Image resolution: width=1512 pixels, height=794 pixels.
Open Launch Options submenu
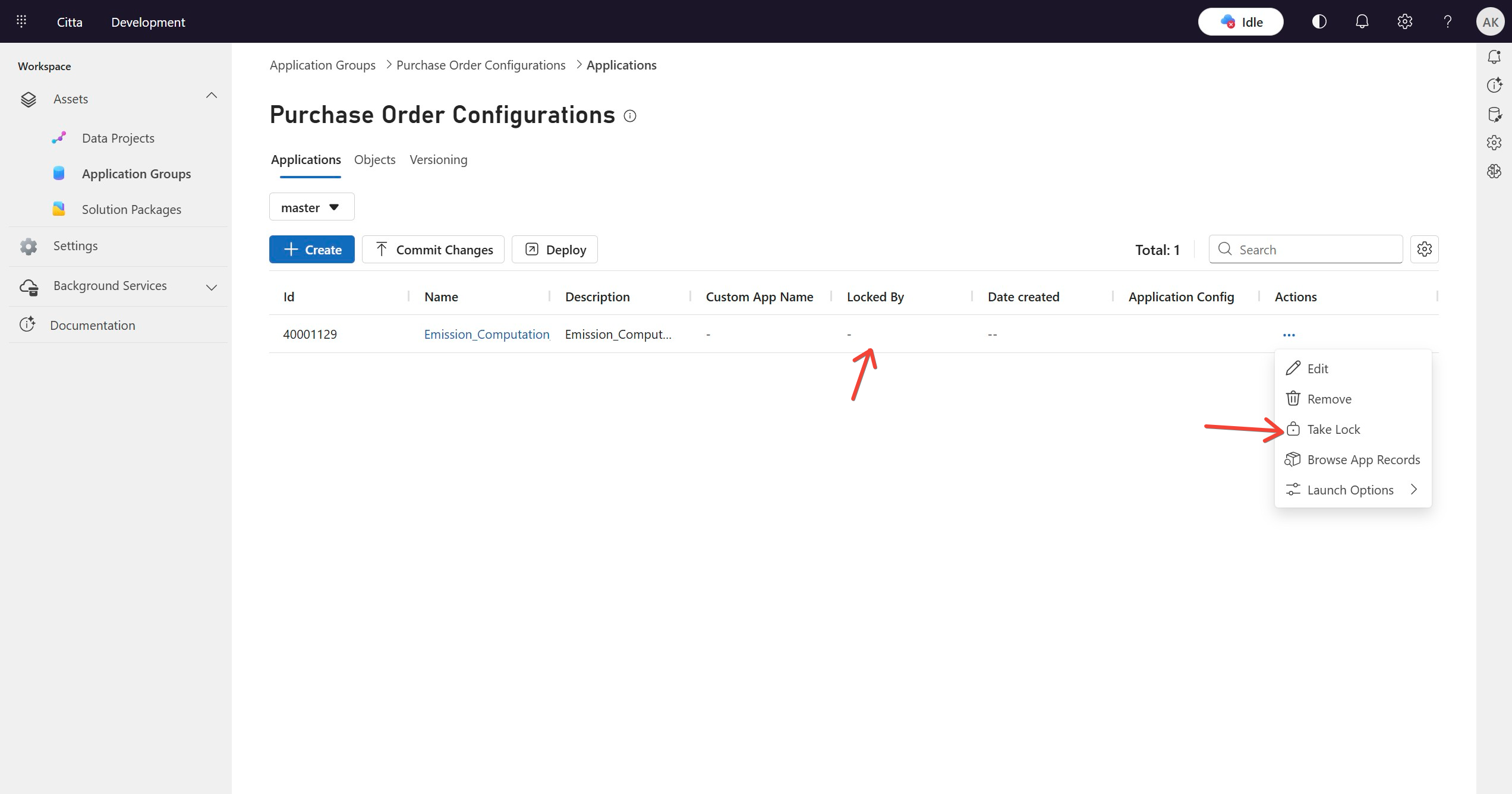(1350, 490)
